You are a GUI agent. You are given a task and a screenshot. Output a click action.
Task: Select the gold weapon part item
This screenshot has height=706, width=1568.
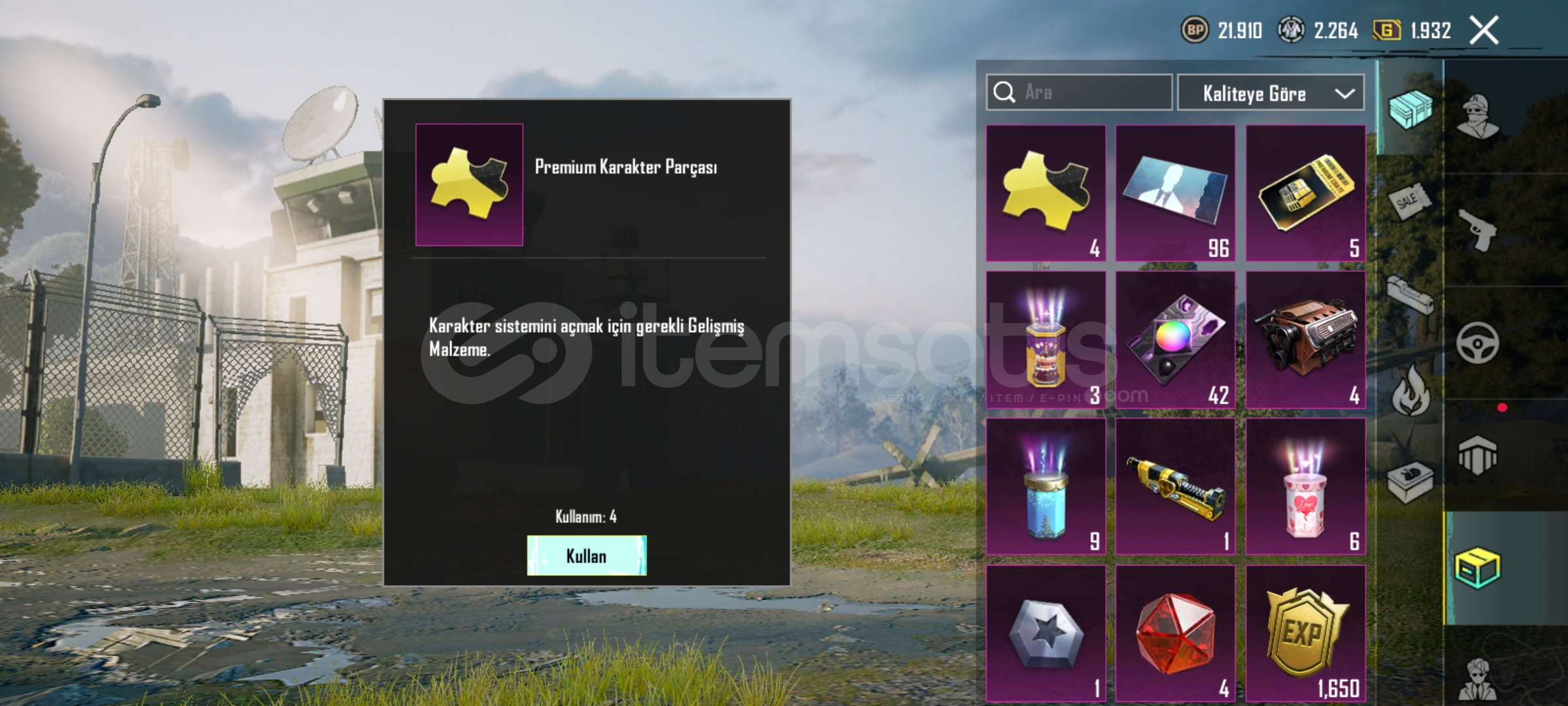(1175, 486)
